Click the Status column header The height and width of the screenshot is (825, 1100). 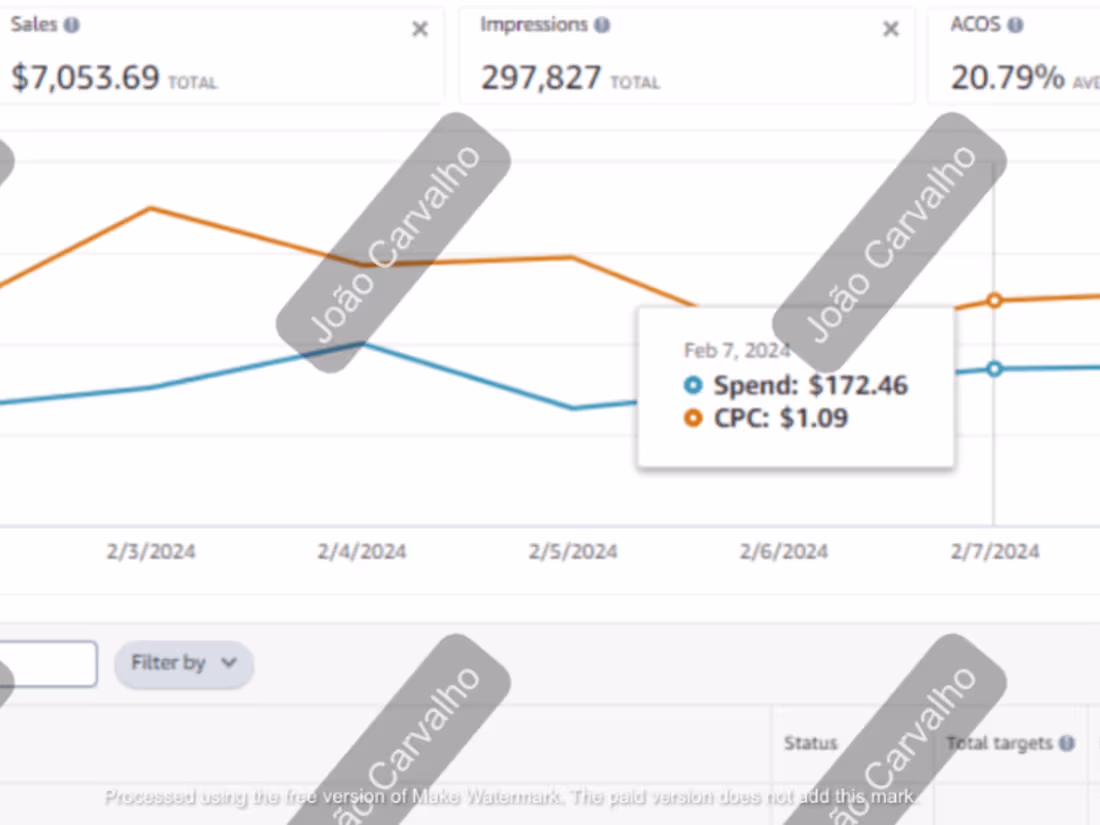[x=810, y=743]
